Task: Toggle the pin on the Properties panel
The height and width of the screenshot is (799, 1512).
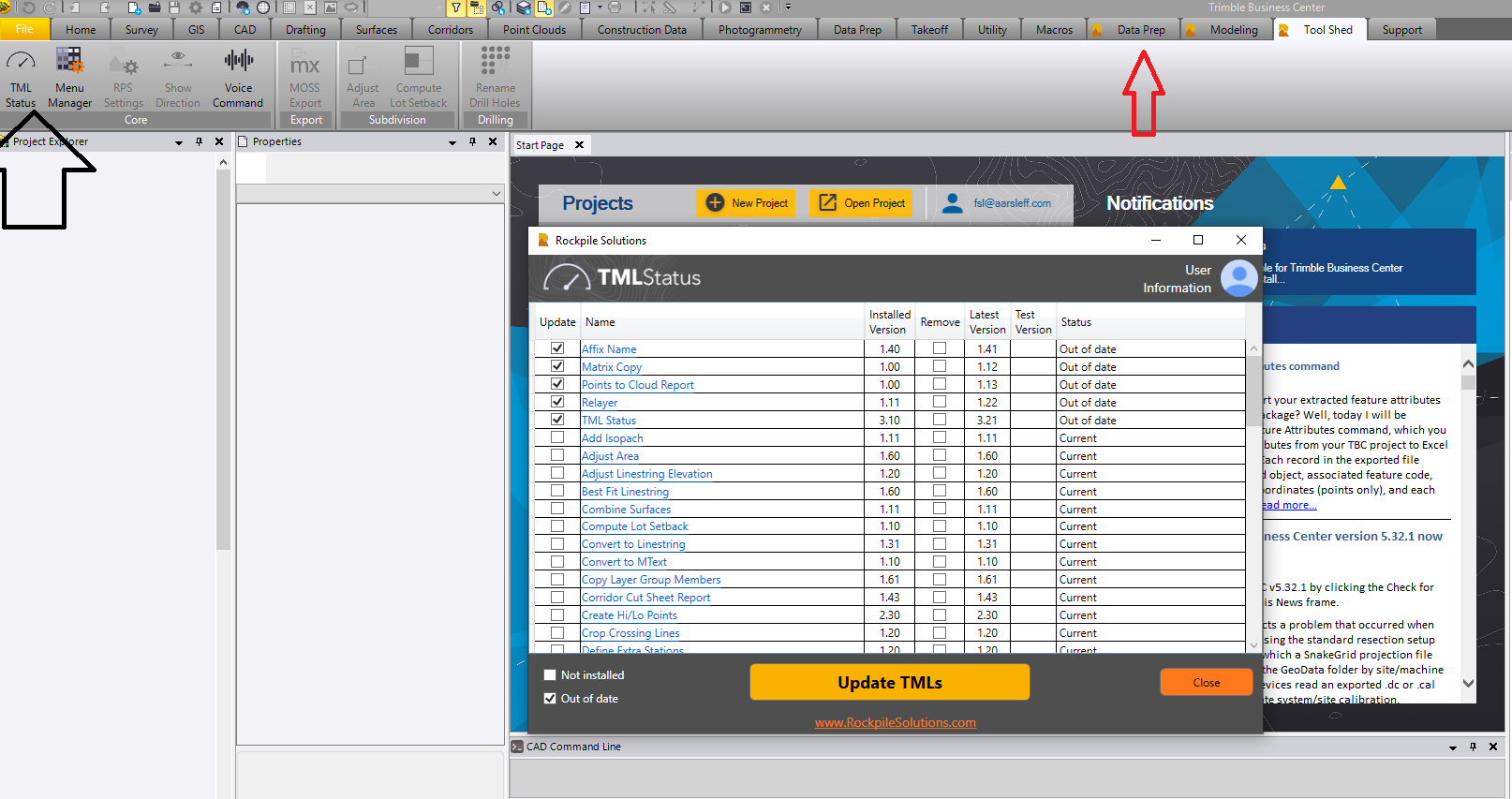Action: pyautogui.click(x=472, y=141)
